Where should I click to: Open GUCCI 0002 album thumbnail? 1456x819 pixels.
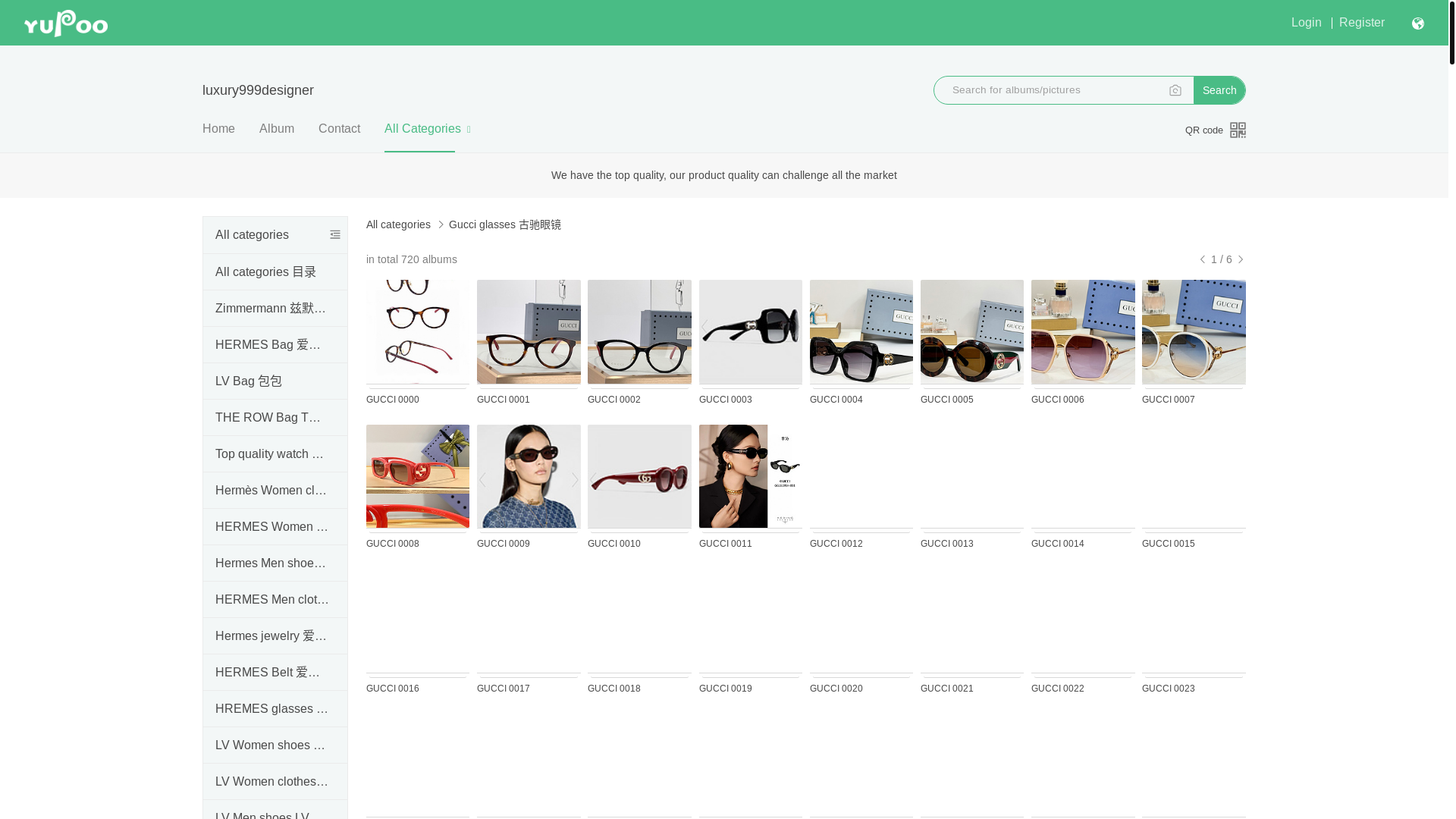point(639,331)
